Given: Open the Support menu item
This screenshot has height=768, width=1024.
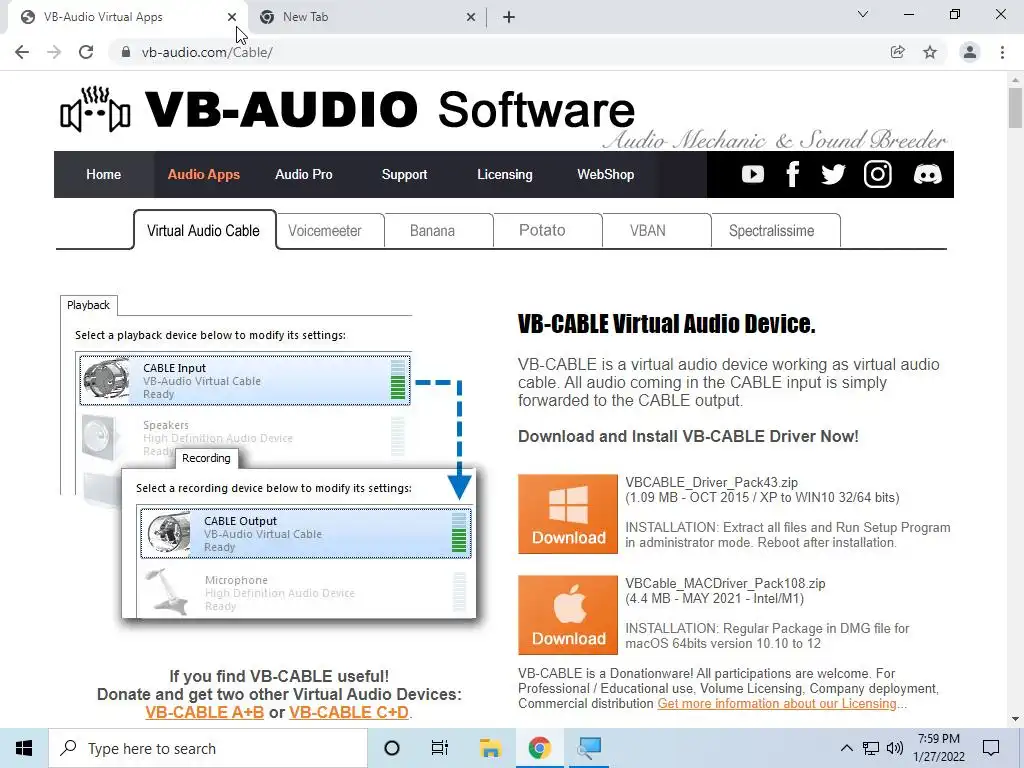Looking at the screenshot, I should click(404, 174).
